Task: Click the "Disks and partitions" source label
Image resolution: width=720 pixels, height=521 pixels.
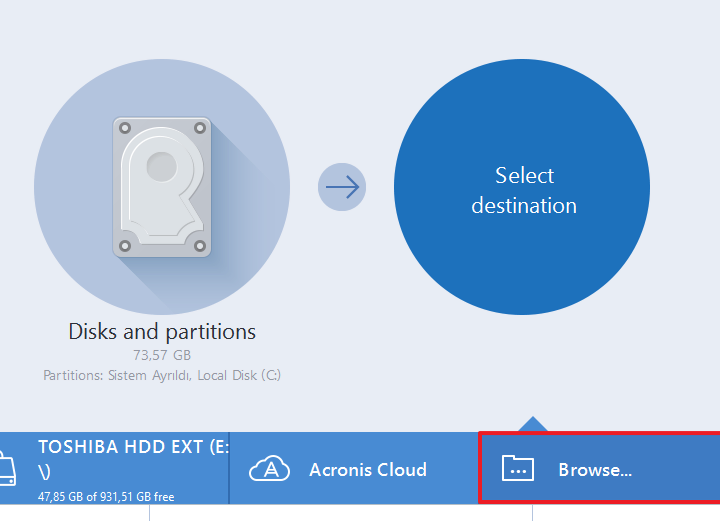Action: click(x=162, y=332)
